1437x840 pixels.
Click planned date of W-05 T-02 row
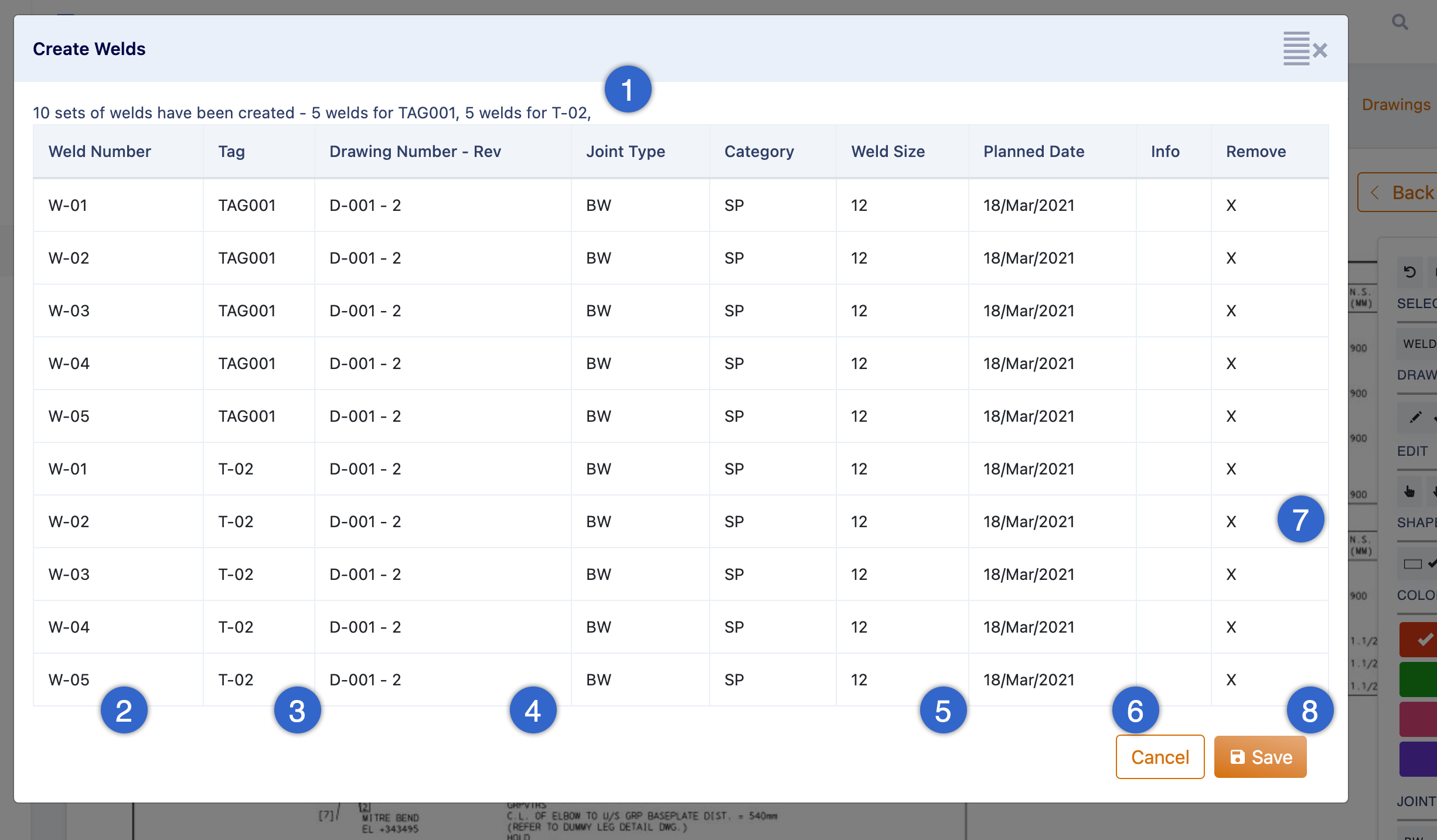(1029, 680)
